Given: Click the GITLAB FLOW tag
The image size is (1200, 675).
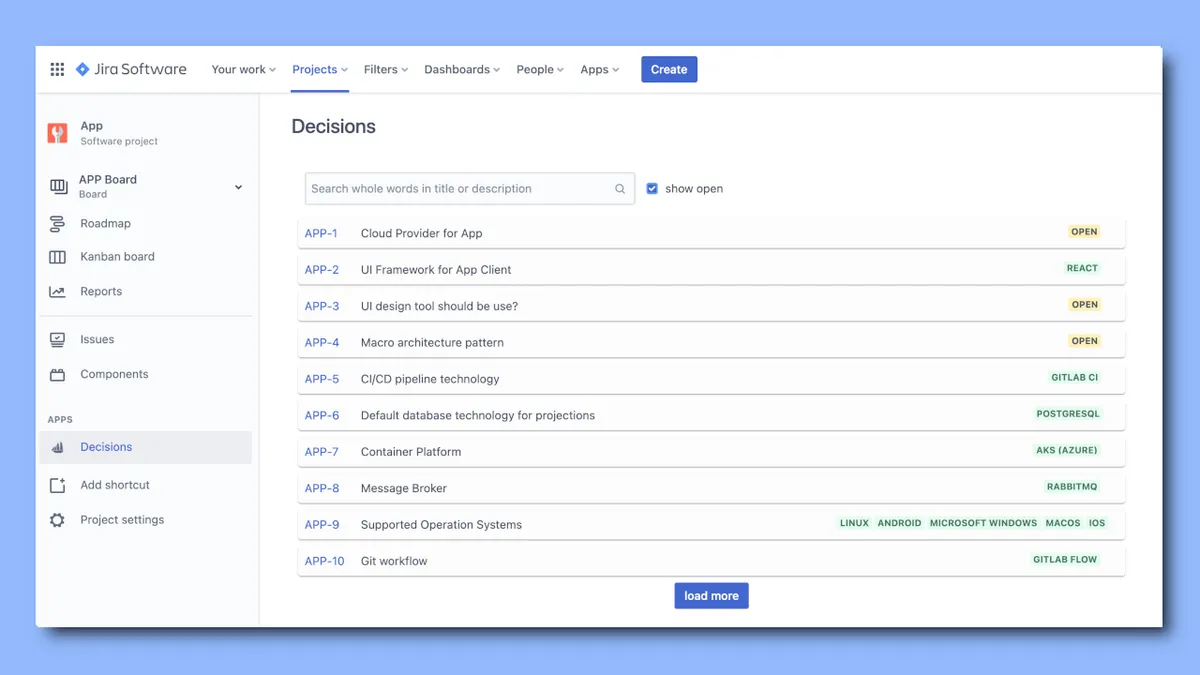Looking at the screenshot, I should (1065, 560).
